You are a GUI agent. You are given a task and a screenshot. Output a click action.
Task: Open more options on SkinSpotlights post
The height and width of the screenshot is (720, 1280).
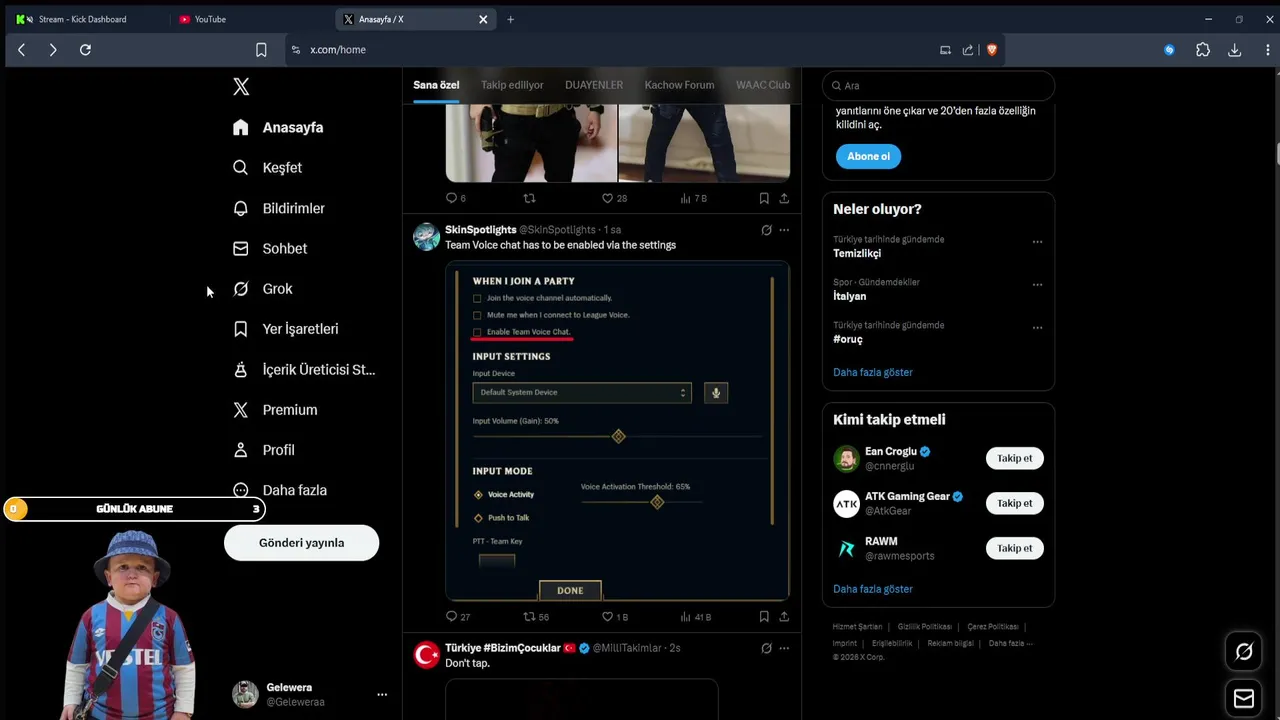784,230
